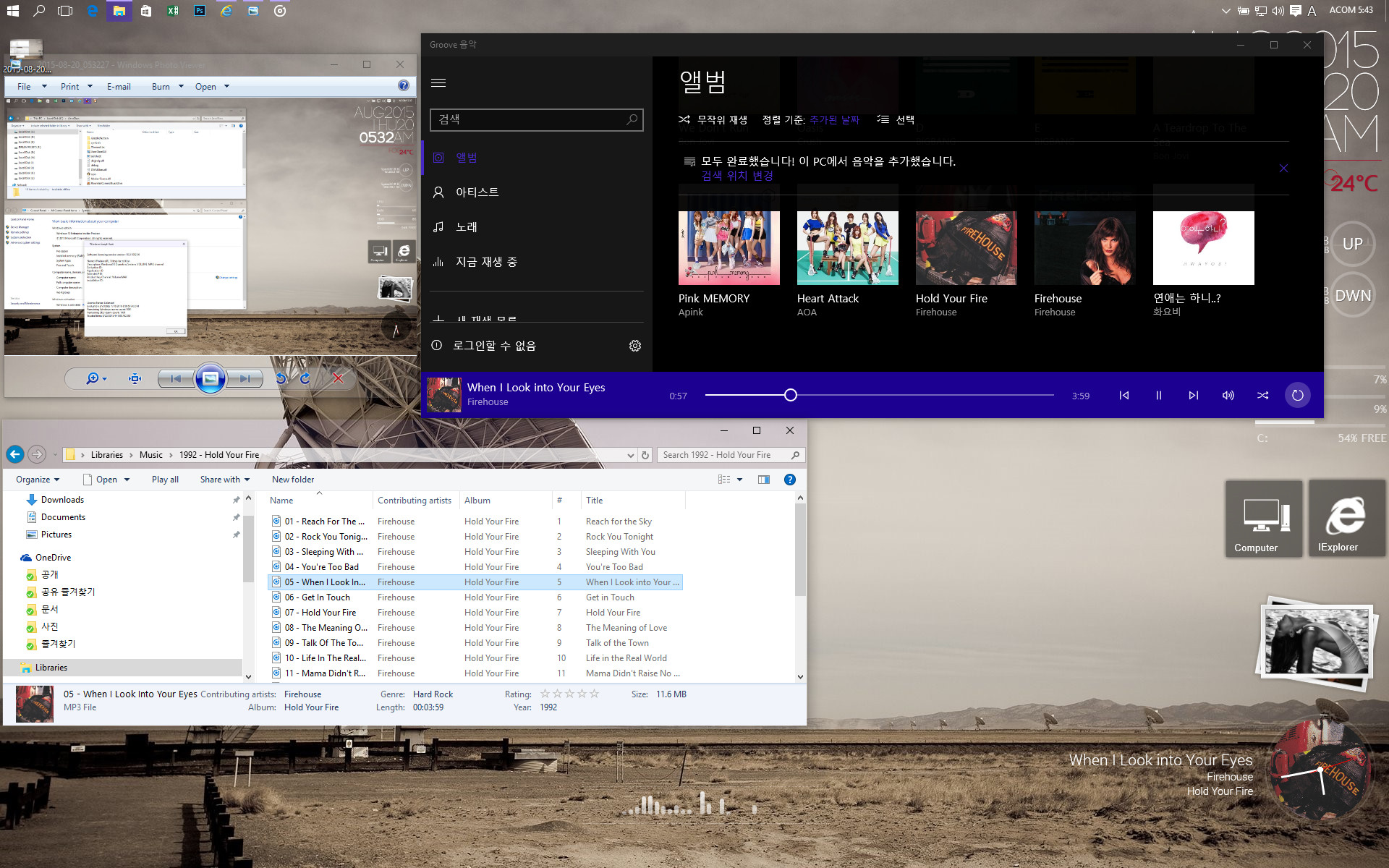Select OneDrive in Explorer navigation pane
1389x868 pixels.
click(53, 558)
